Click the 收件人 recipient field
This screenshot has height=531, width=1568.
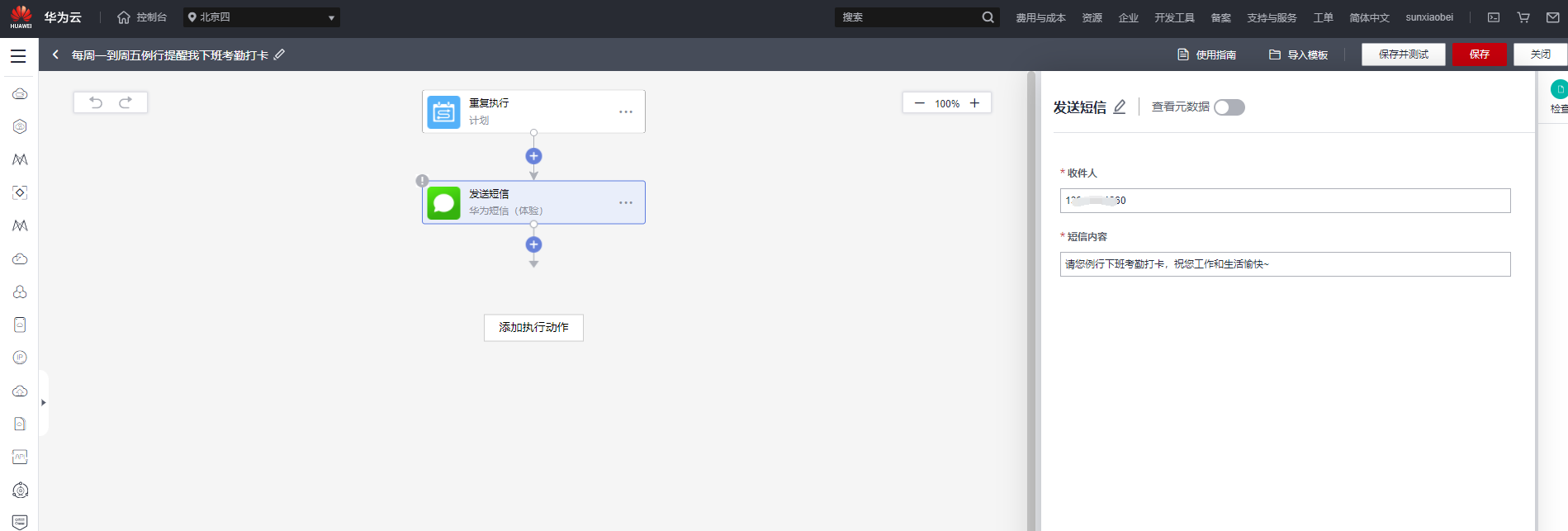pyautogui.click(x=1285, y=201)
